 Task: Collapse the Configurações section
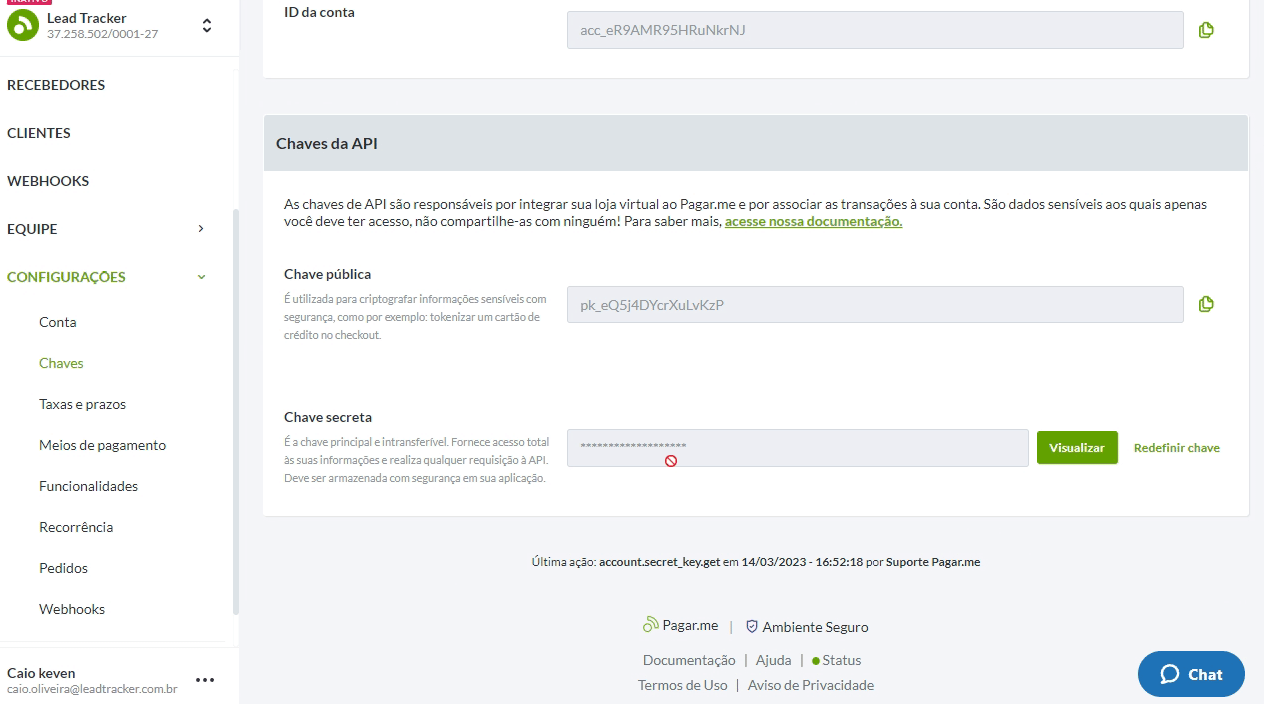[106, 277]
